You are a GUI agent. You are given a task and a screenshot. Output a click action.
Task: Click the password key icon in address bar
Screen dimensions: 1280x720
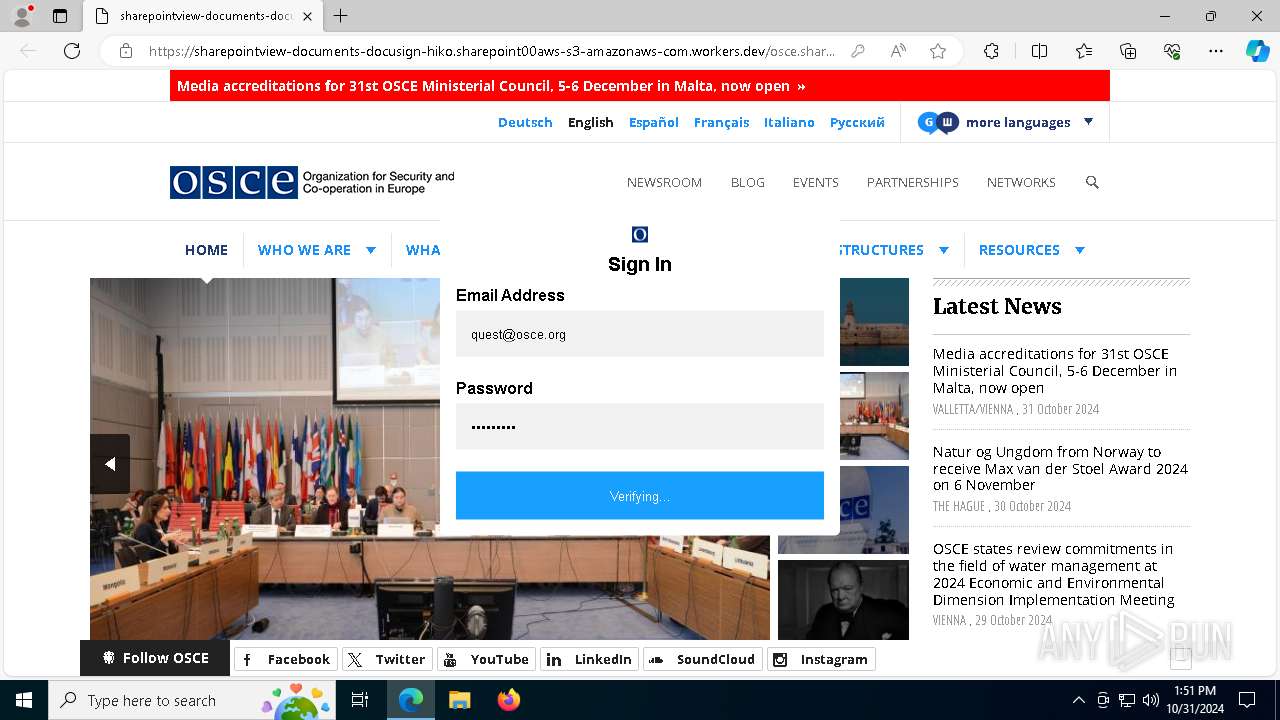[858, 51]
